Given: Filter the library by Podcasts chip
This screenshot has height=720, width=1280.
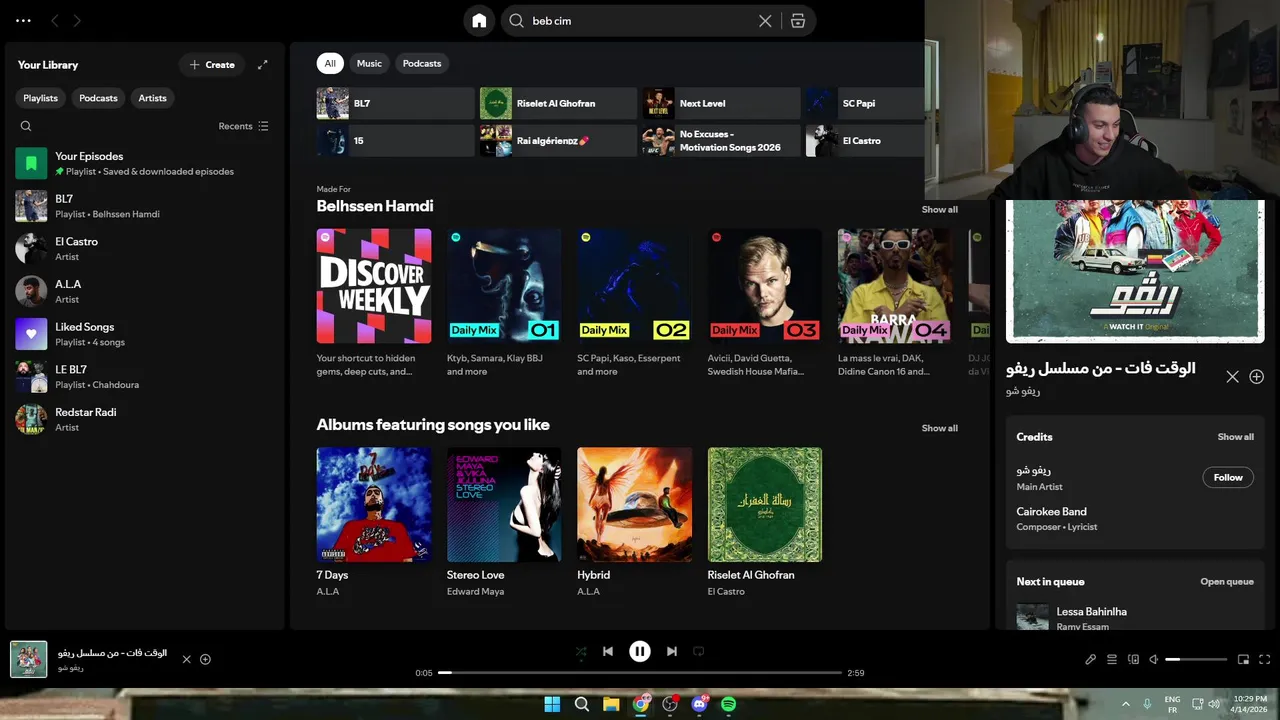Looking at the screenshot, I should point(98,98).
